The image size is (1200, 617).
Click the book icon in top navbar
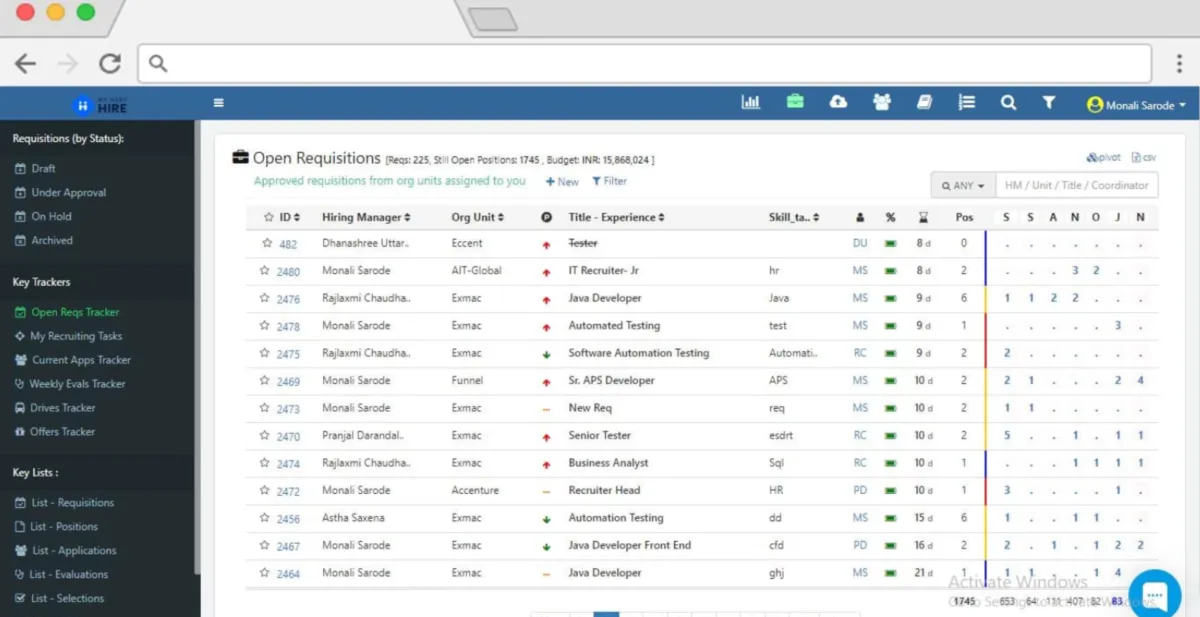(x=924, y=102)
